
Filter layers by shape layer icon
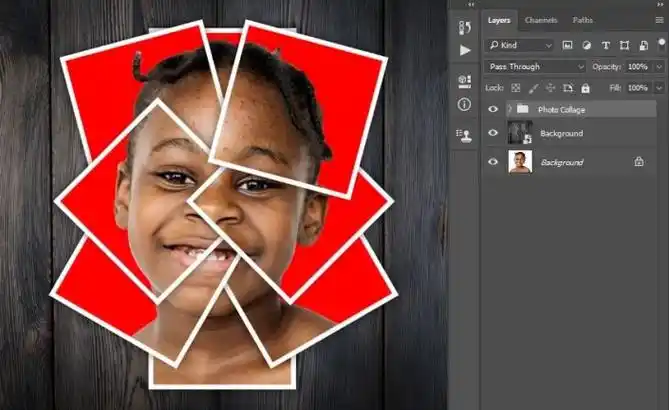624,46
